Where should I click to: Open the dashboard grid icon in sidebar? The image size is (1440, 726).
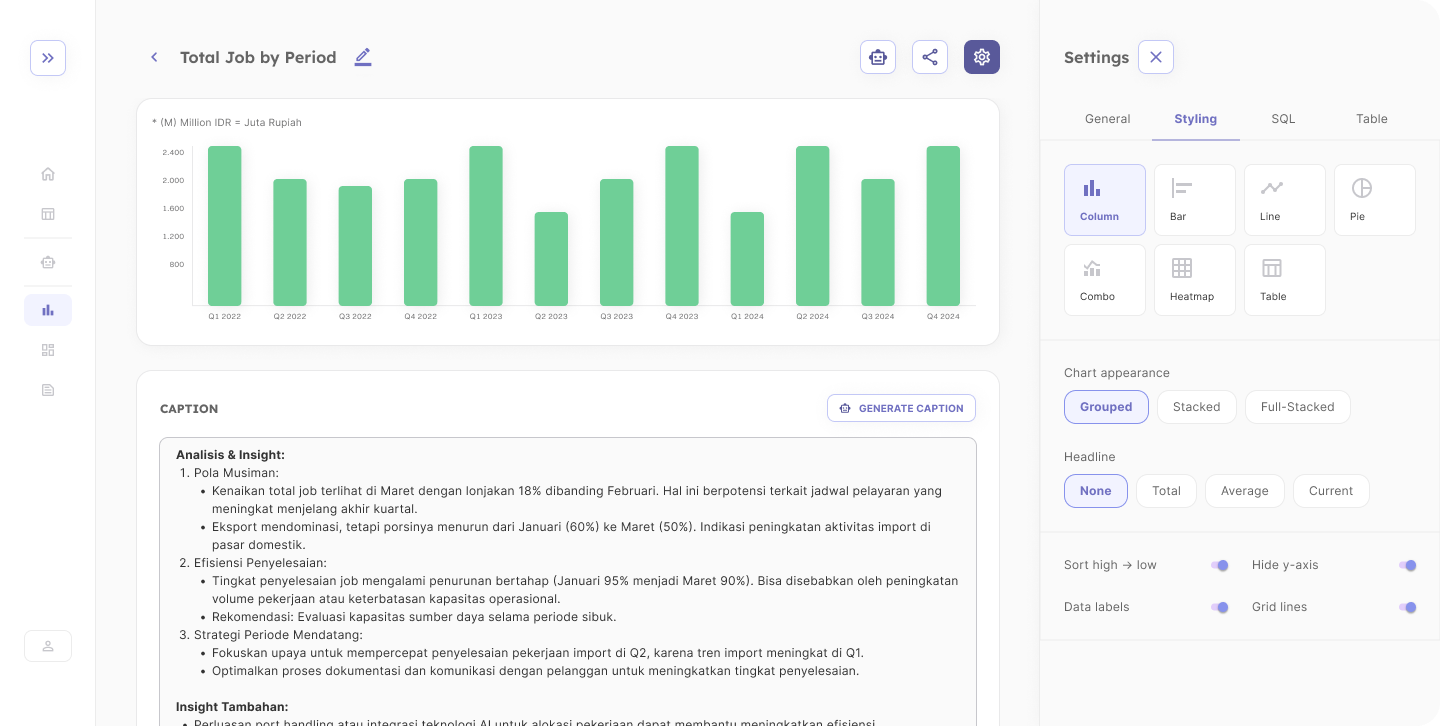pyautogui.click(x=48, y=350)
